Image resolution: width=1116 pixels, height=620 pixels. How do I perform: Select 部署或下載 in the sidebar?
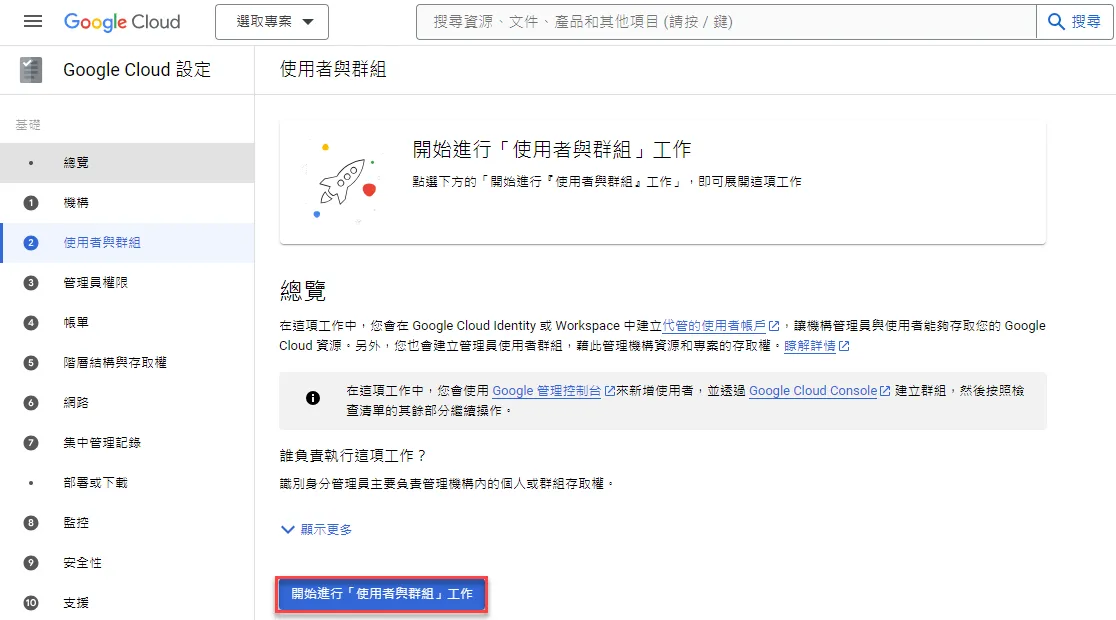[127, 483]
